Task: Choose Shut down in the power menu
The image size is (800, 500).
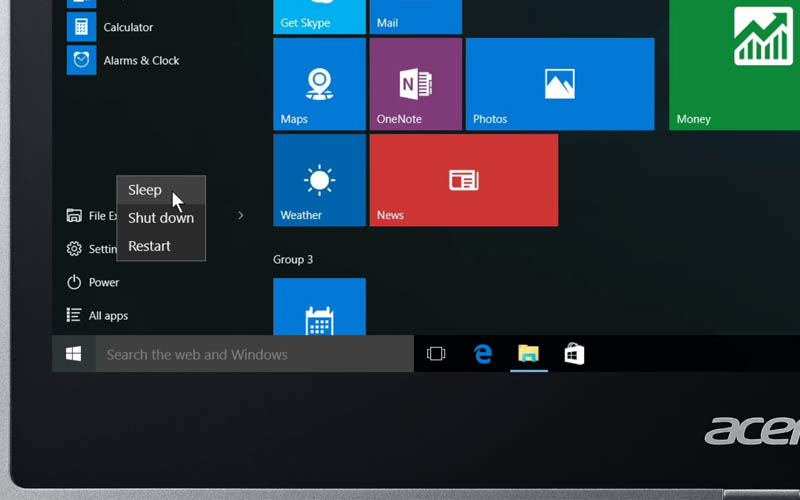Action: (160, 218)
